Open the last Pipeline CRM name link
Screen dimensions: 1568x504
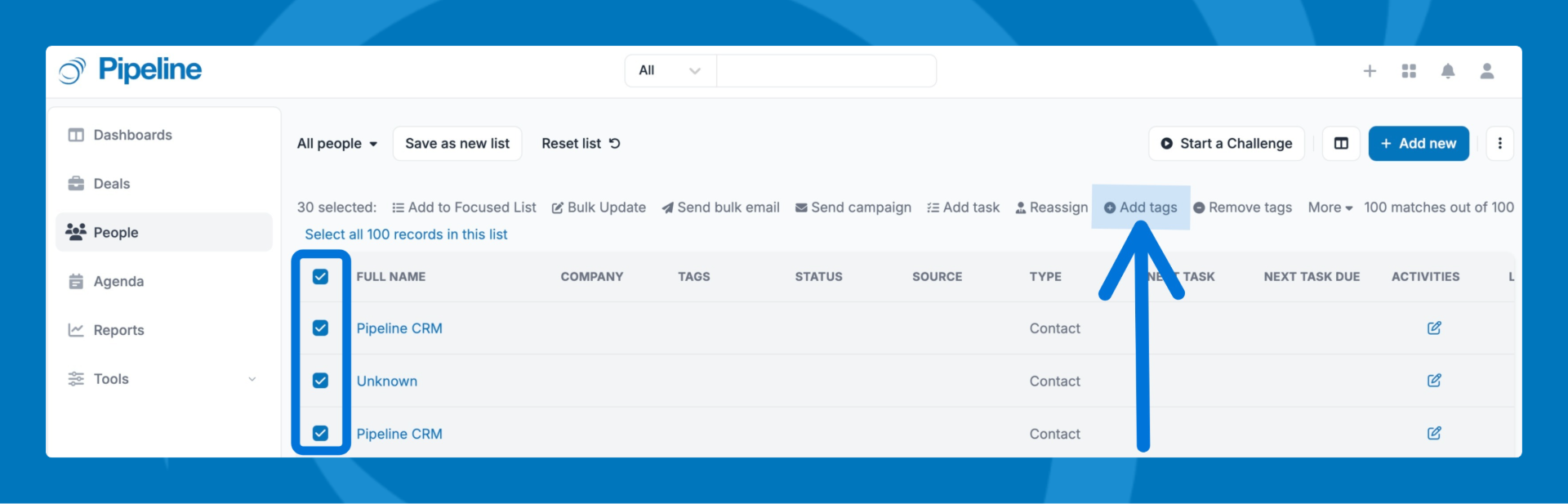pos(399,434)
